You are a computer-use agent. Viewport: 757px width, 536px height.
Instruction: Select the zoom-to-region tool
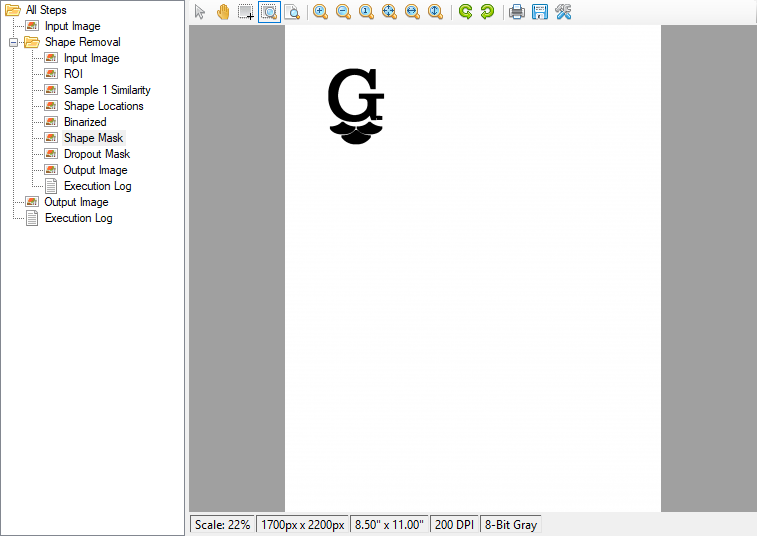click(269, 12)
